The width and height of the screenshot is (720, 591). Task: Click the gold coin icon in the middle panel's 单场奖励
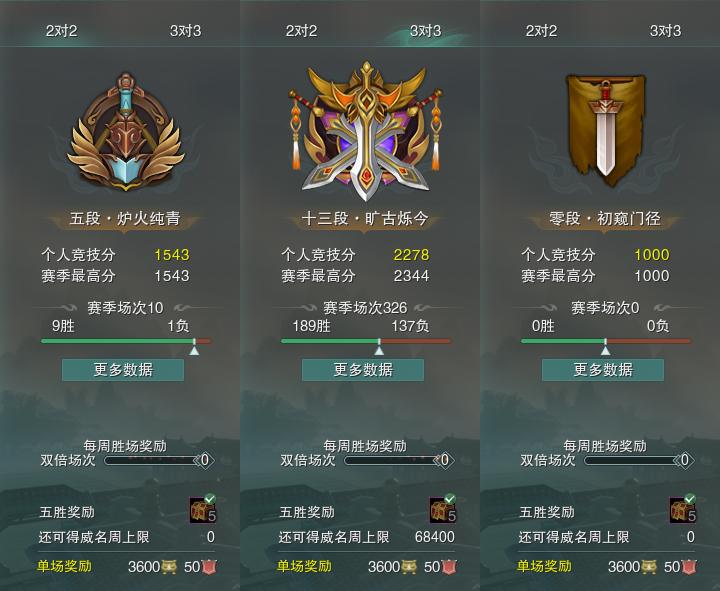tap(409, 567)
